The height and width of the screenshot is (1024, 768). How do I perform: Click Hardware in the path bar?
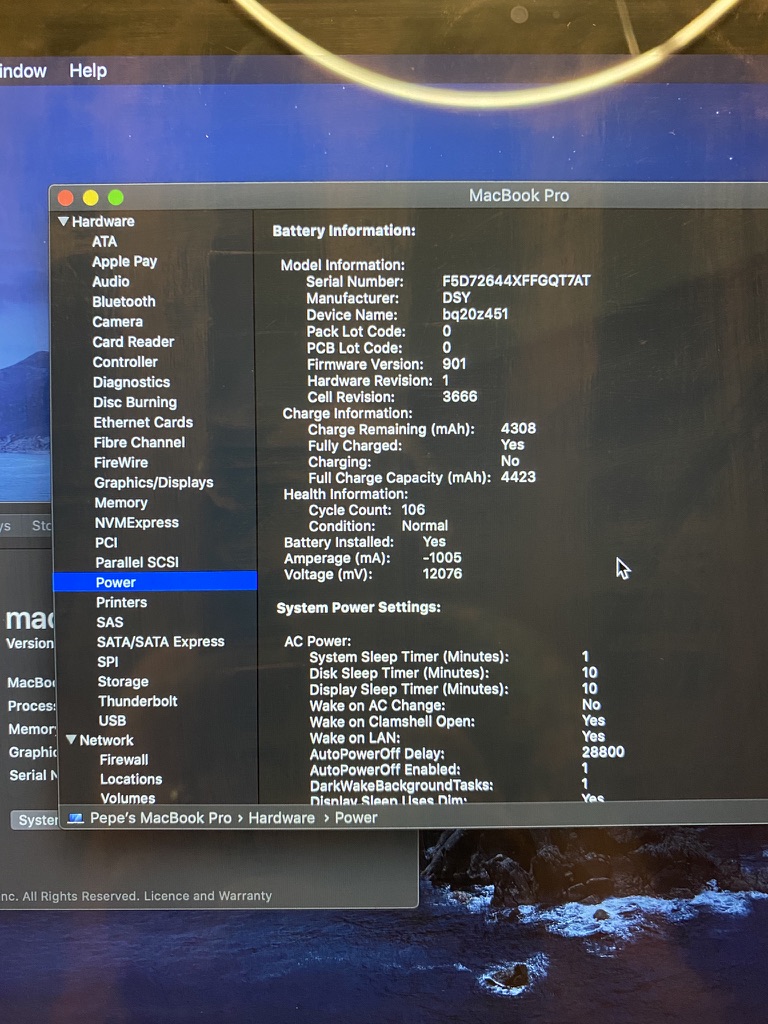[x=281, y=818]
